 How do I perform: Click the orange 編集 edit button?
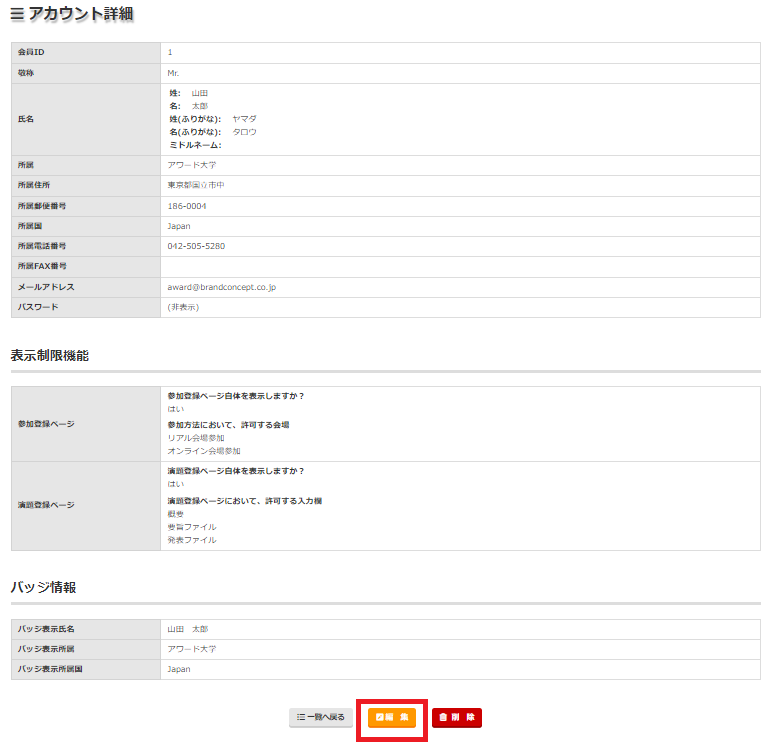[x=392, y=717]
